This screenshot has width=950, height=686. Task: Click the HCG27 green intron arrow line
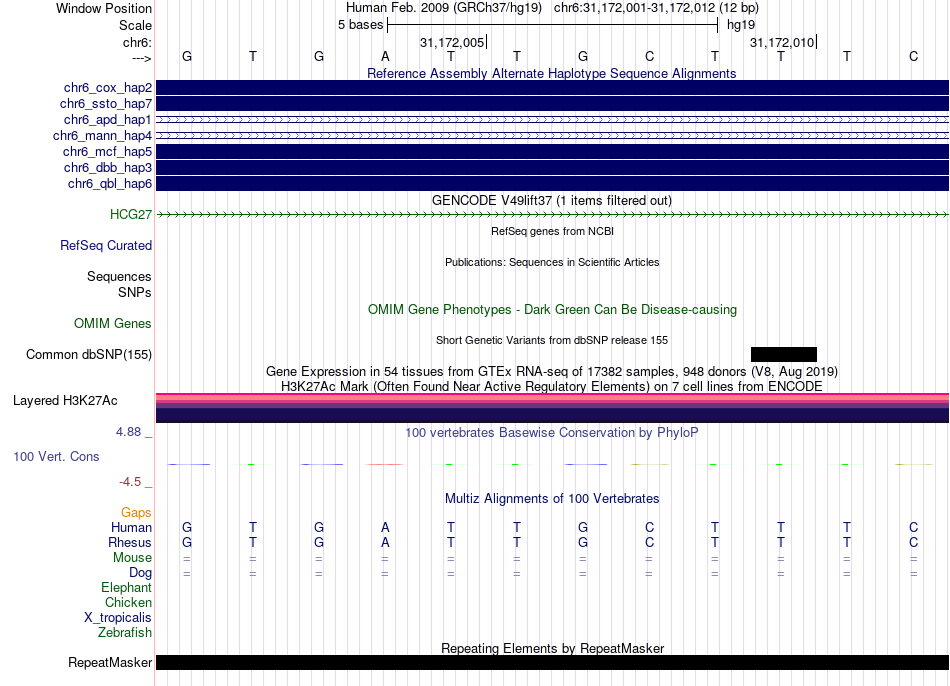[552, 215]
